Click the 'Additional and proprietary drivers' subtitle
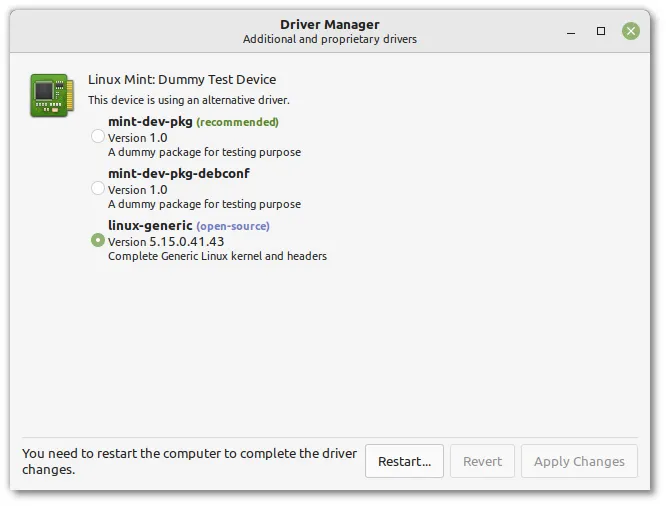The image size is (666, 506). pos(329,40)
